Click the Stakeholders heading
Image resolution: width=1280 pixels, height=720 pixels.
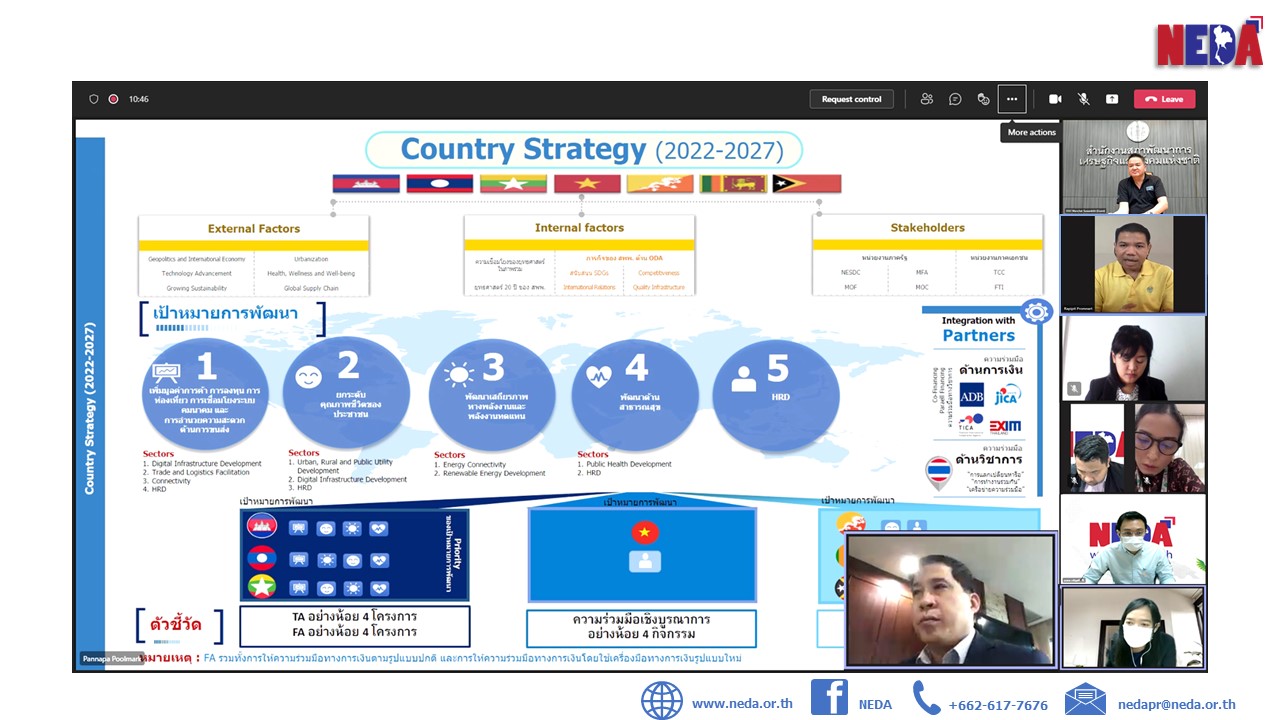click(928, 228)
